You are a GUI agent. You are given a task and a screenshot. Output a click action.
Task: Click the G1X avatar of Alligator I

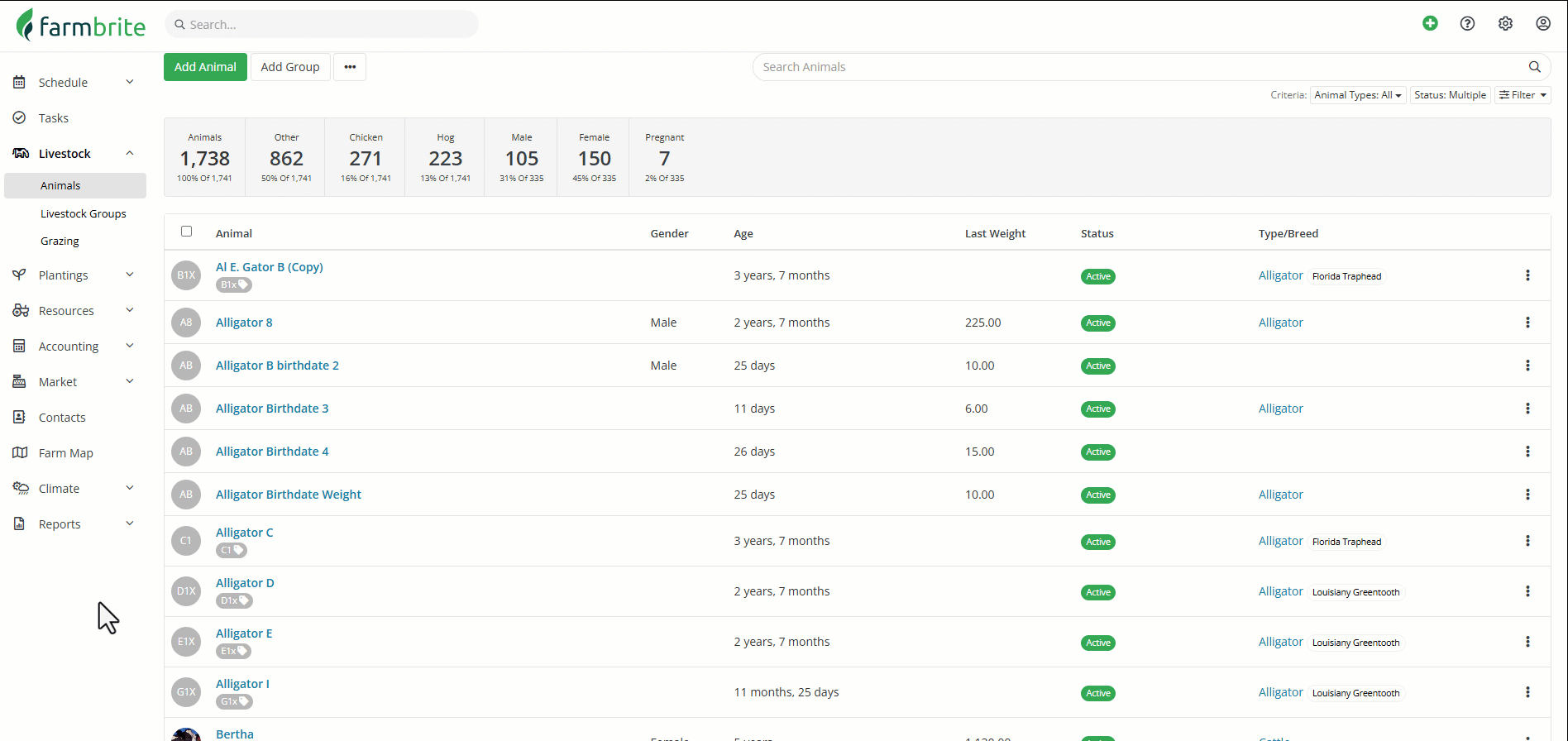[186, 692]
